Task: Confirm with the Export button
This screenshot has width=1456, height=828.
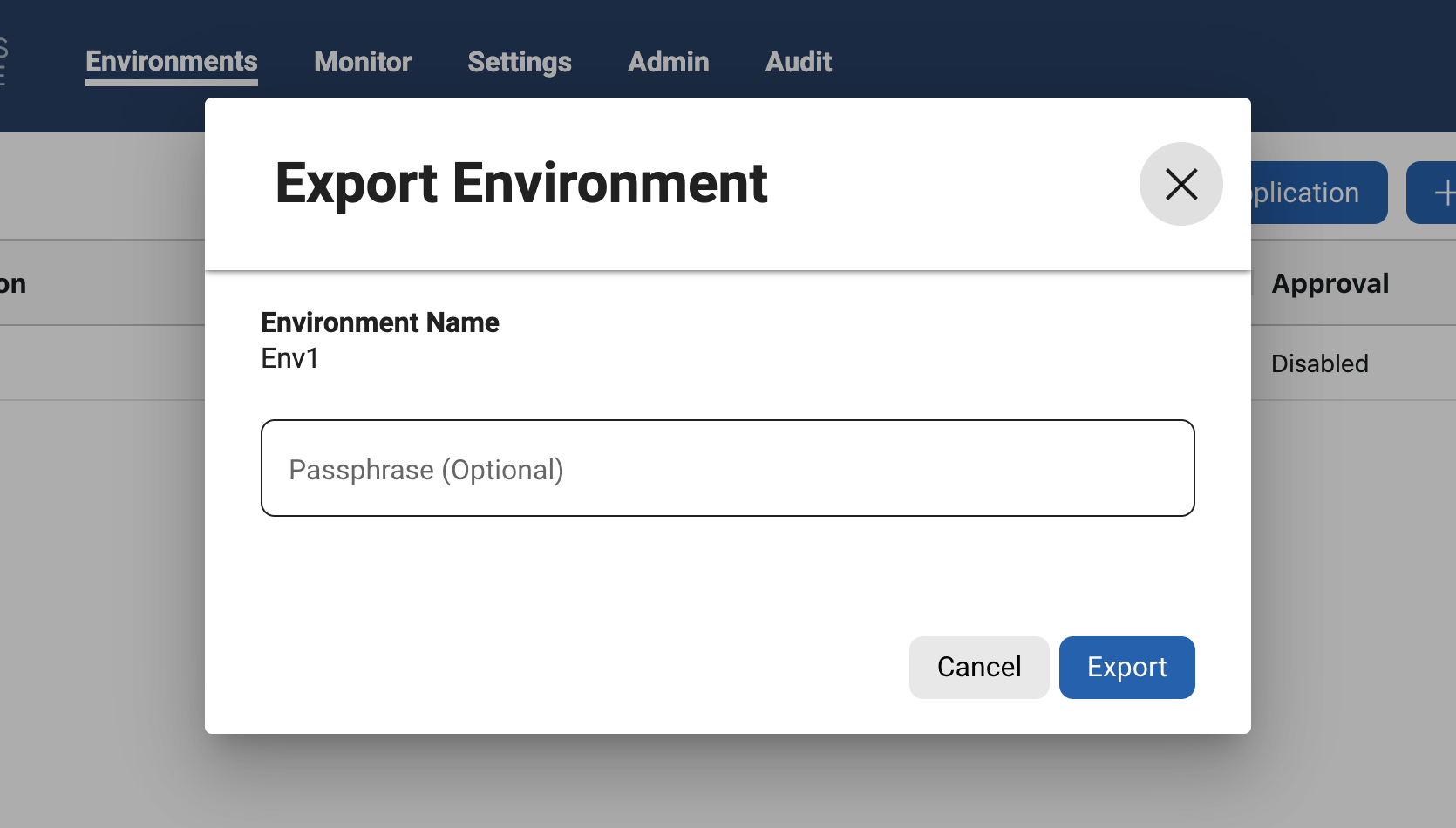Action: click(1126, 667)
